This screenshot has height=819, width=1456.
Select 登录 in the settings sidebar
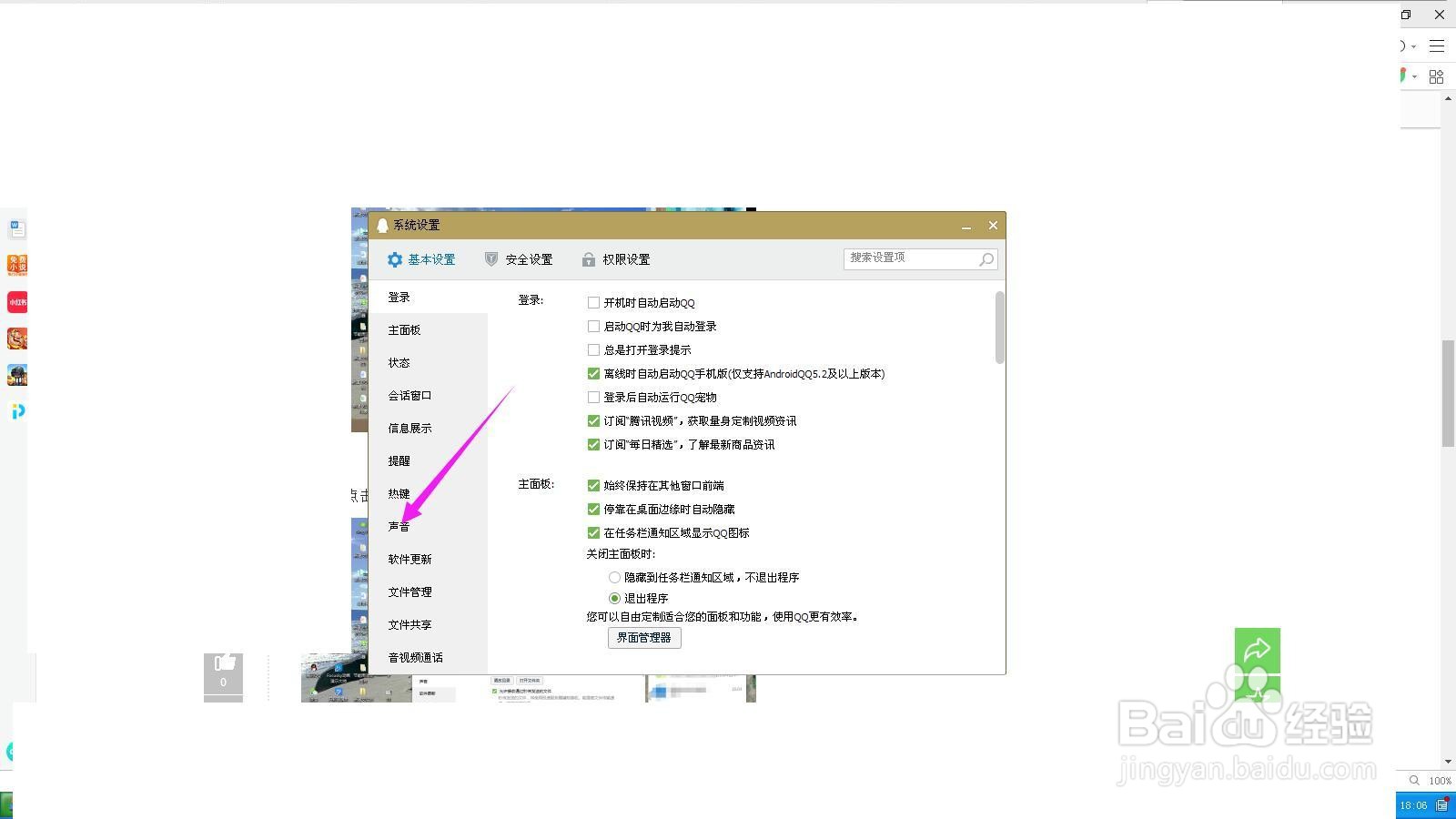428,298
